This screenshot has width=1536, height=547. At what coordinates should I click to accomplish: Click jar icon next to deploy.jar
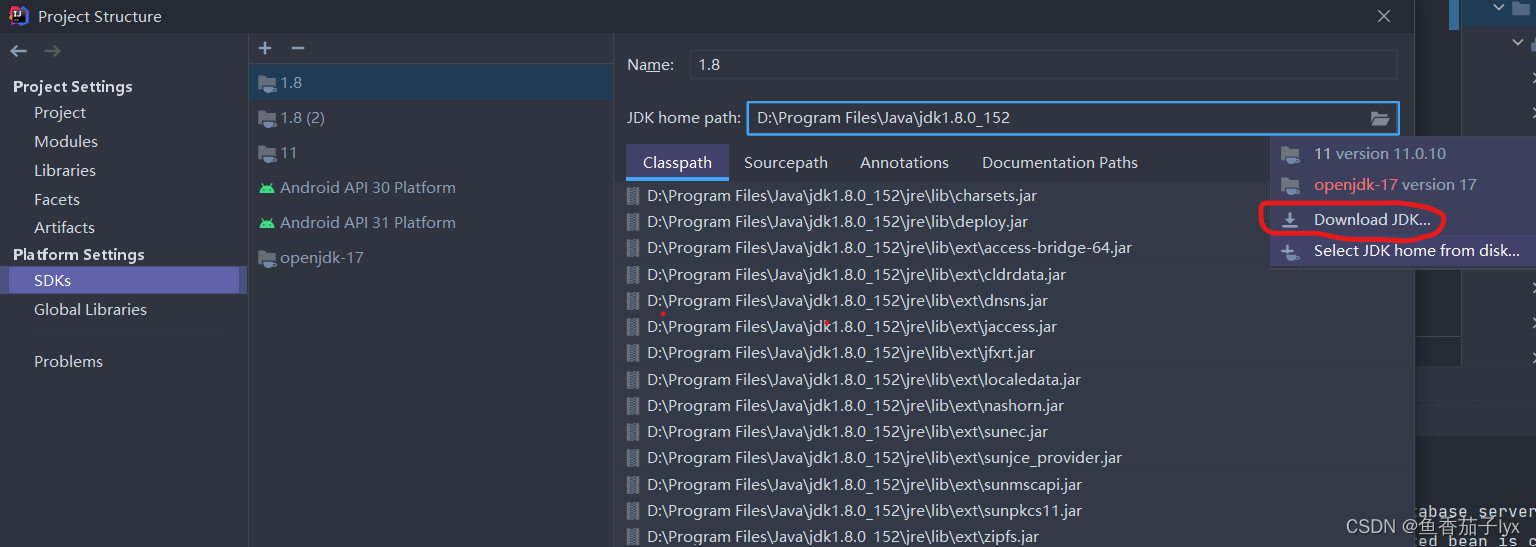[632, 222]
